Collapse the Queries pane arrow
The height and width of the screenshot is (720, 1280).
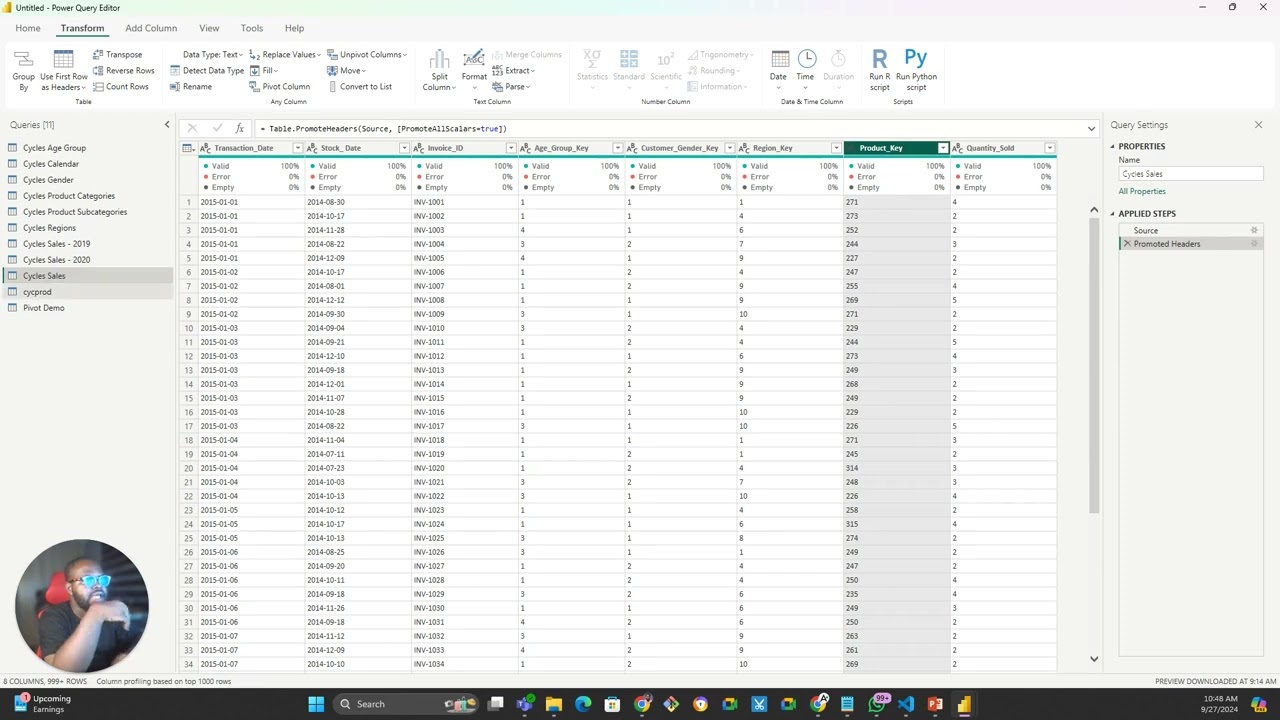click(x=167, y=125)
